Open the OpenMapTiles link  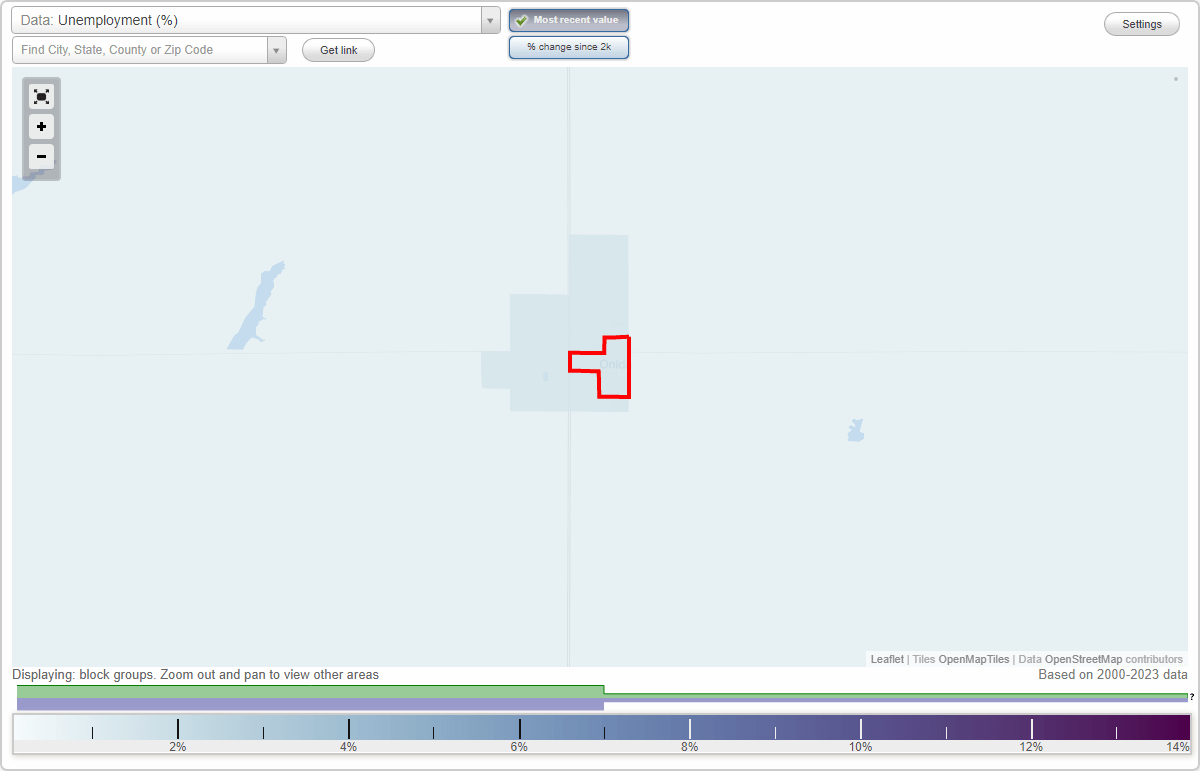973,659
